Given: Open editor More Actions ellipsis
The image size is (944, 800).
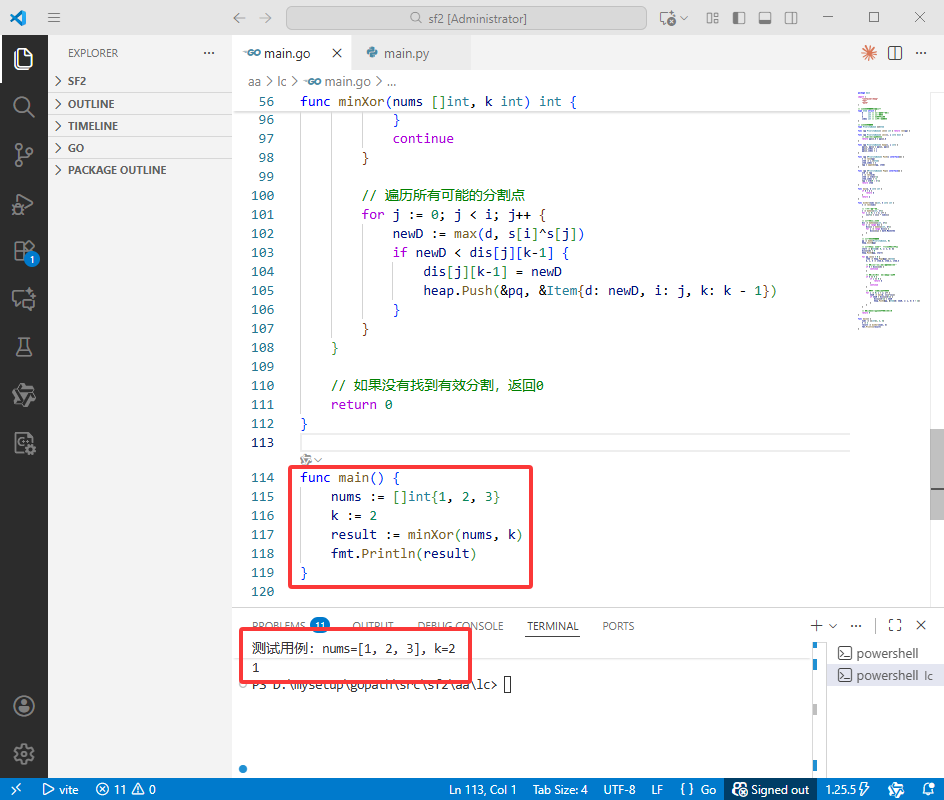Looking at the screenshot, I should 921,53.
